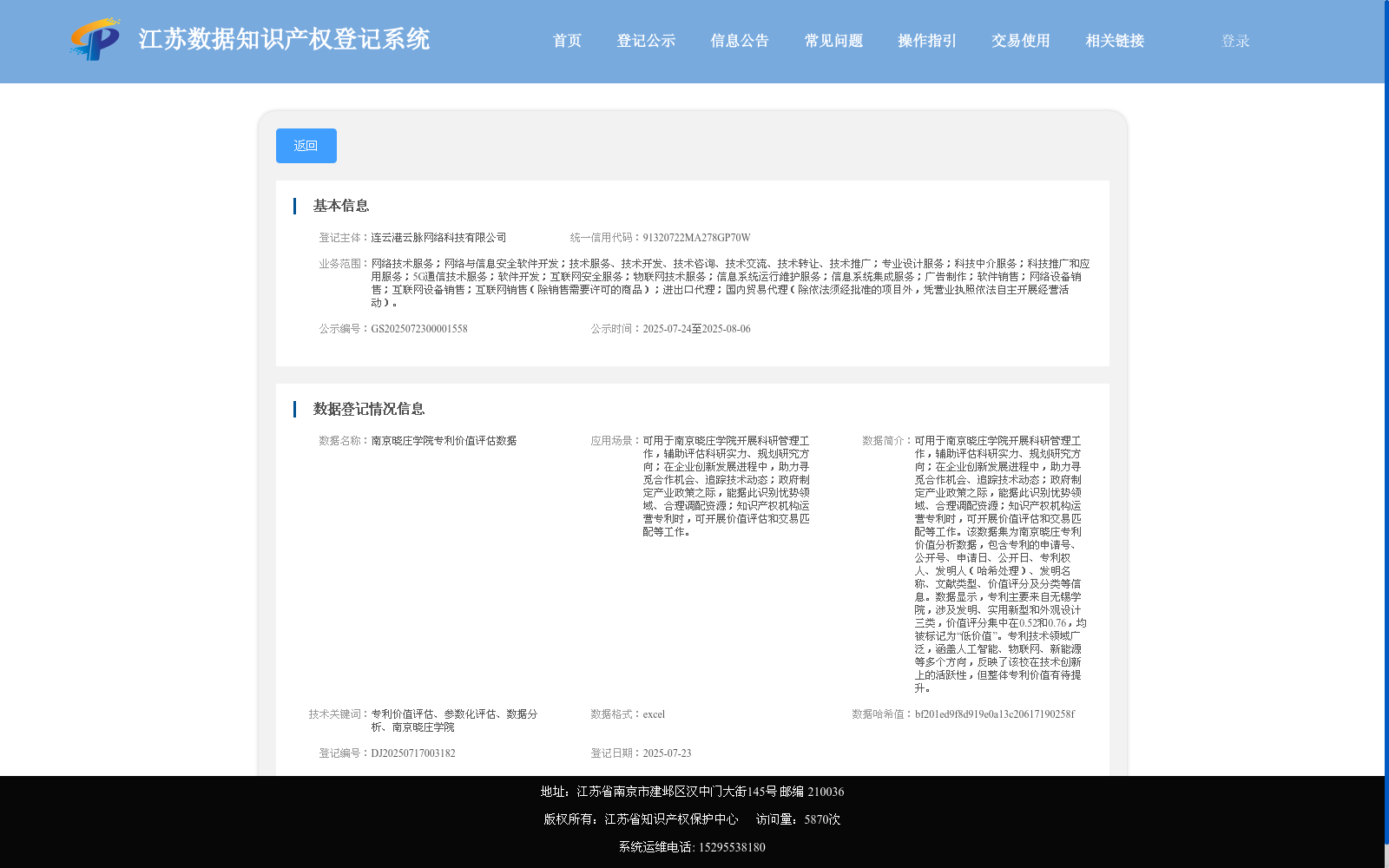
Task: Select data format value excel
Action: (654, 714)
